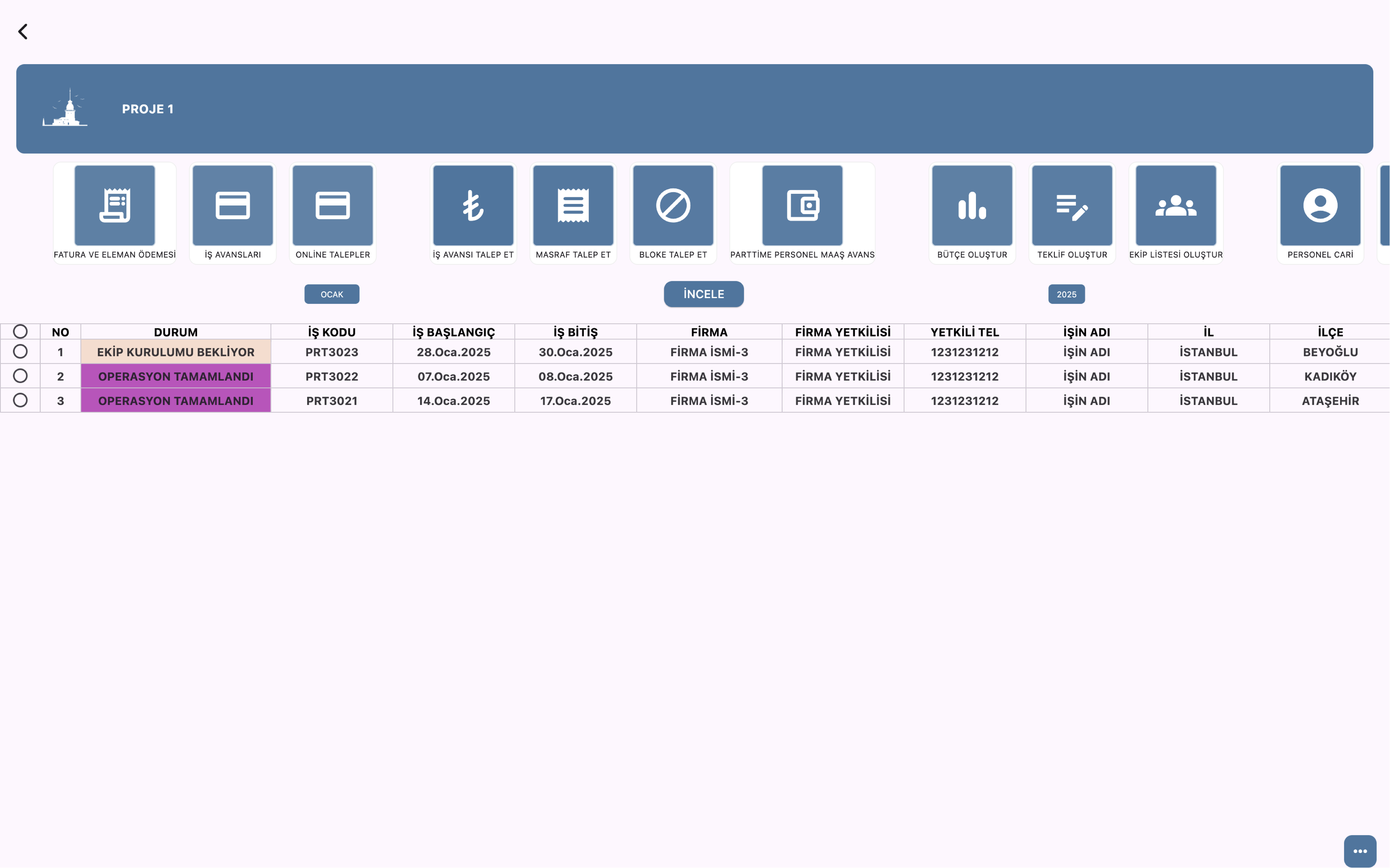Open Parttime Personel Maaş Avans wallet icon
The image size is (1390, 868).
(x=802, y=205)
